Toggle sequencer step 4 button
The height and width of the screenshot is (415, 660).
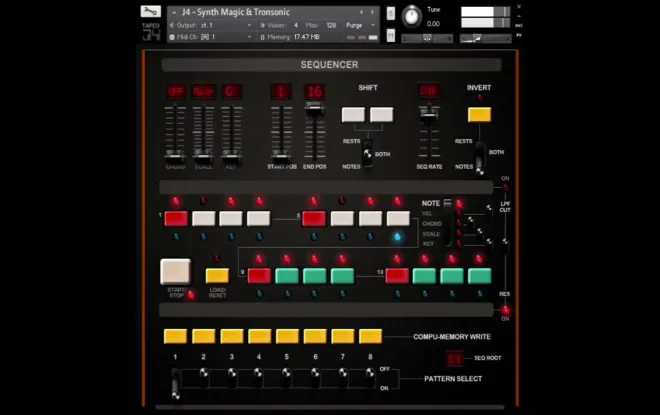click(x=258, y=218)
